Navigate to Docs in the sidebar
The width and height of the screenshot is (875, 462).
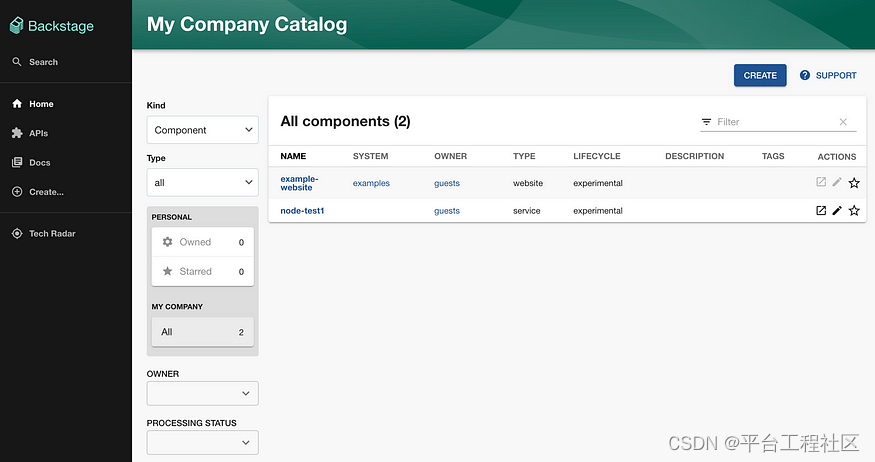click(39, 163)
